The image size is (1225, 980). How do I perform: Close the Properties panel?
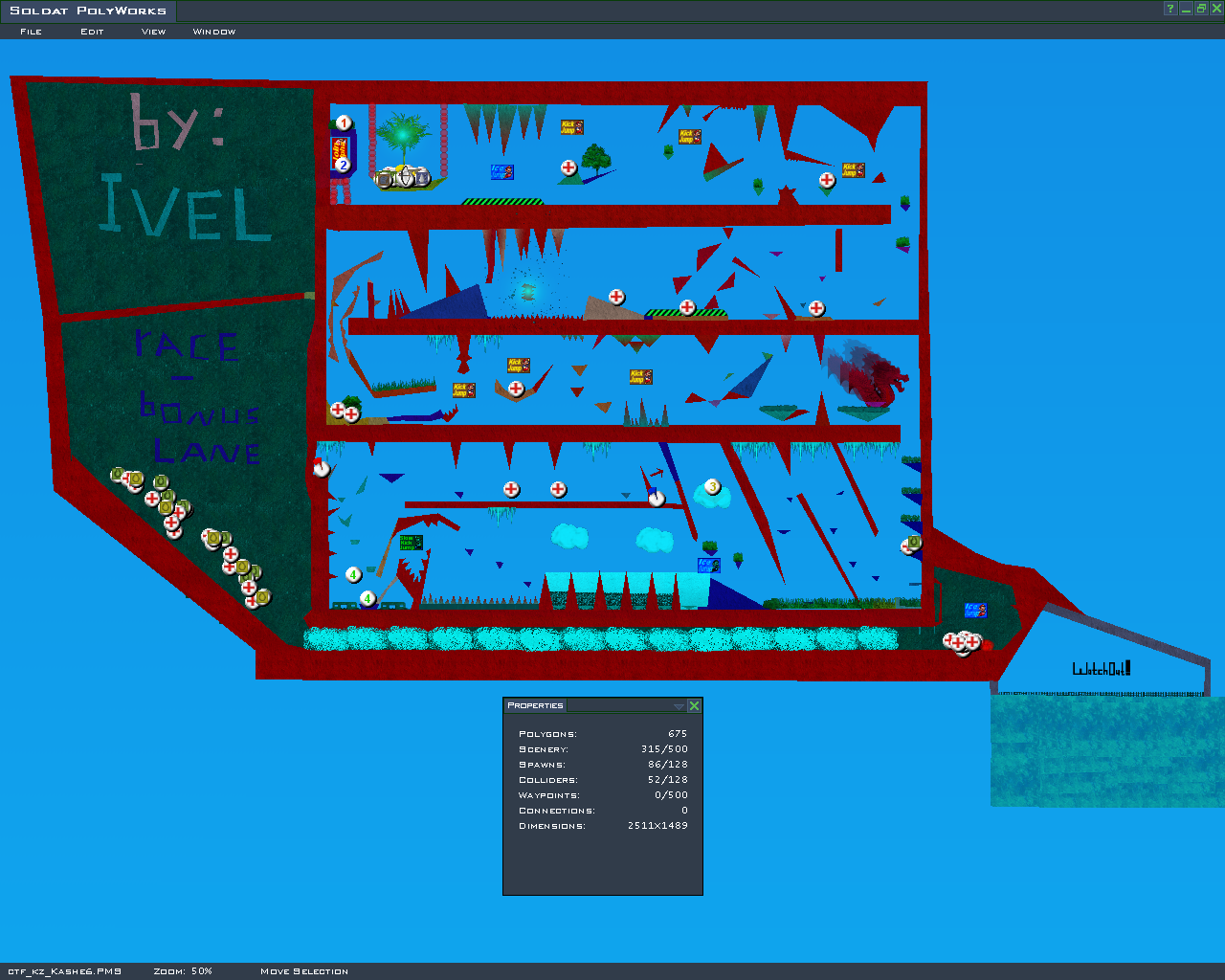pyautogui.click(x=694, y=706)
